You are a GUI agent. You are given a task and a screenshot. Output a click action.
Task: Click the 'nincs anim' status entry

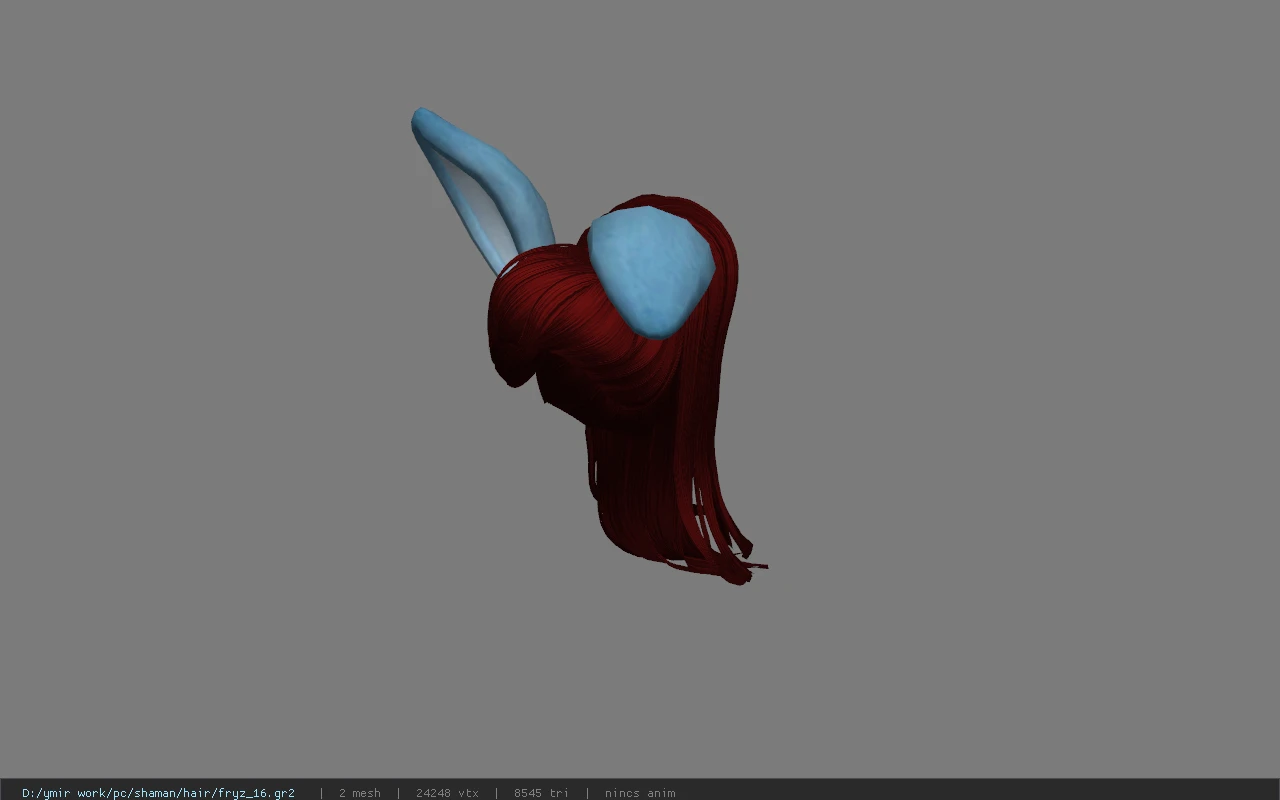click(x=640, y=793)
